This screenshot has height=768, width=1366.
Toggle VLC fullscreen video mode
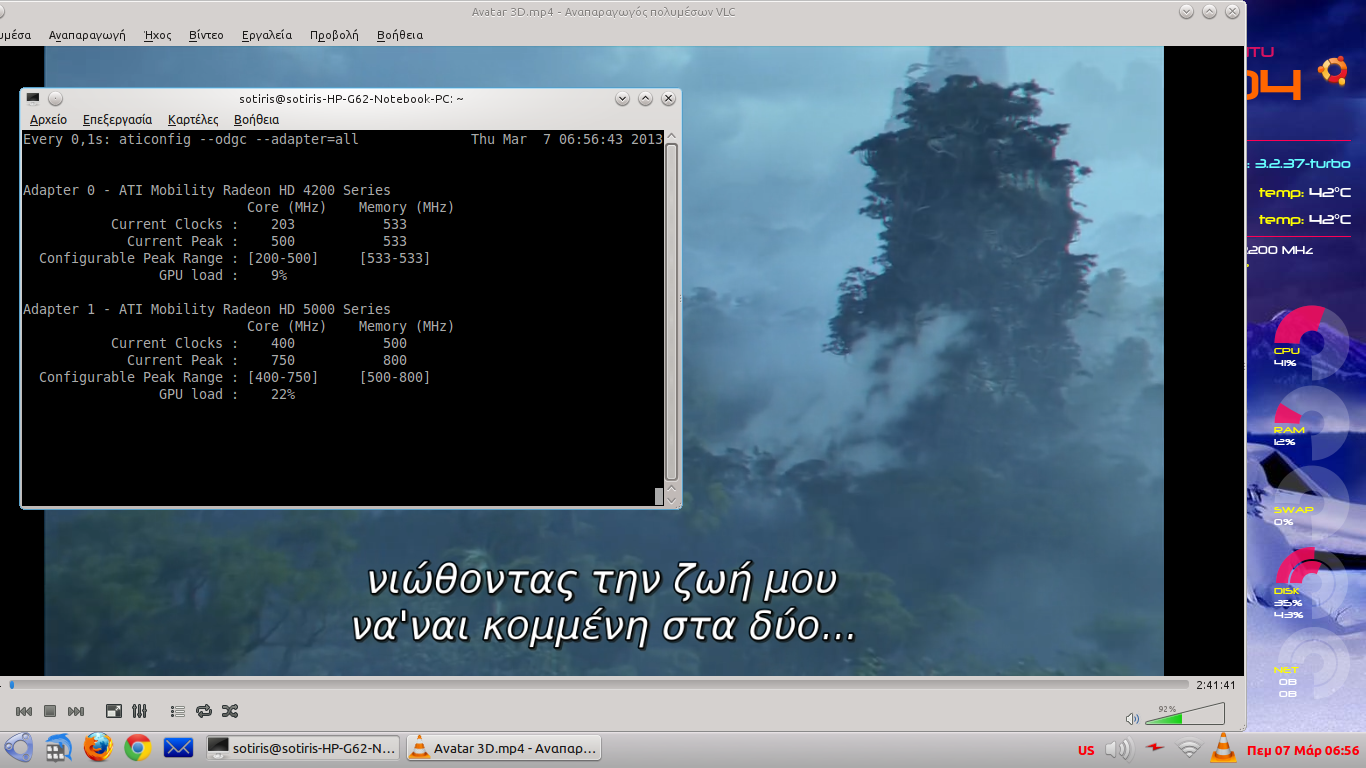click(114, 711)
